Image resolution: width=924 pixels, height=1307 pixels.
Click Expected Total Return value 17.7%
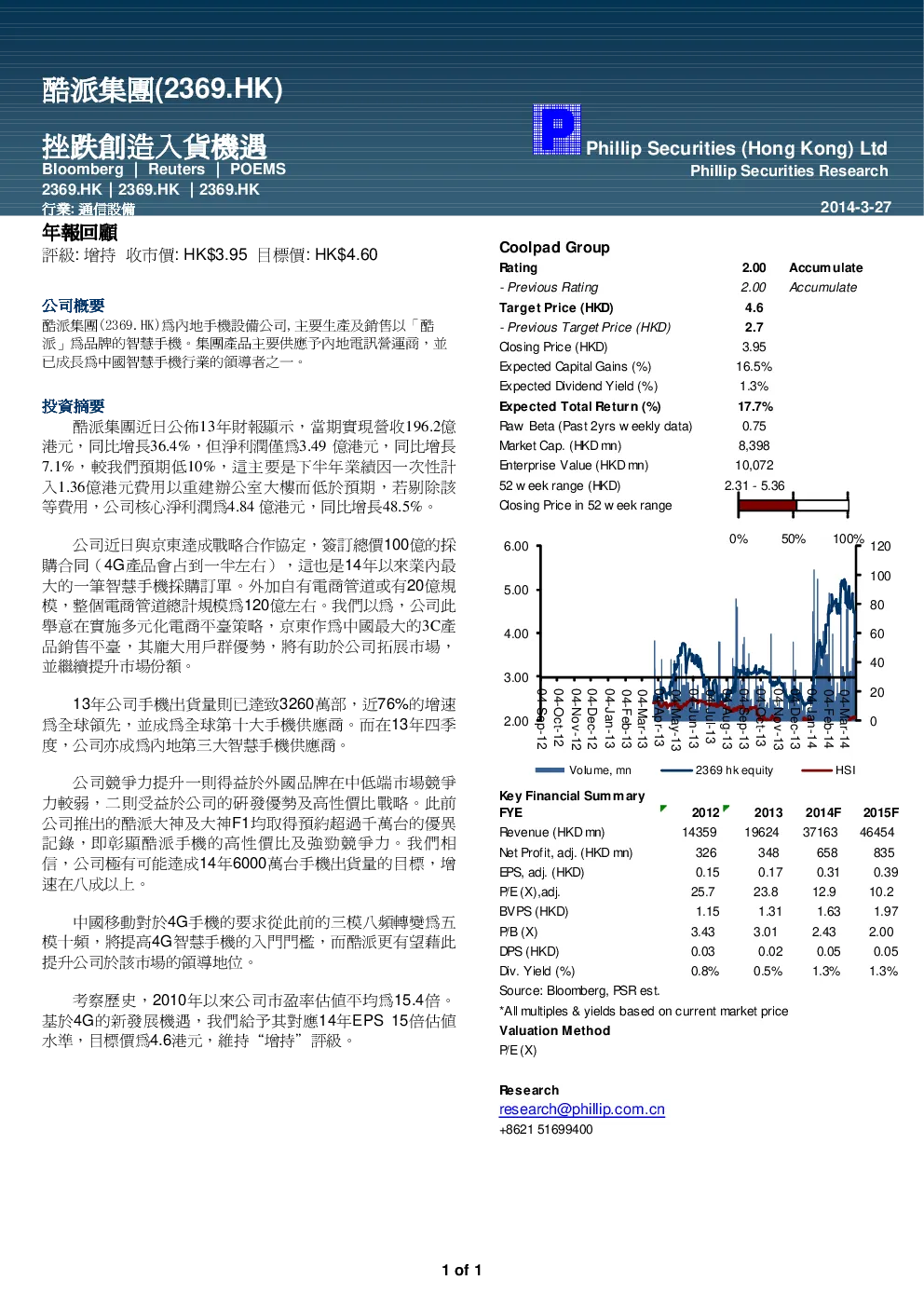click(755, 407)
